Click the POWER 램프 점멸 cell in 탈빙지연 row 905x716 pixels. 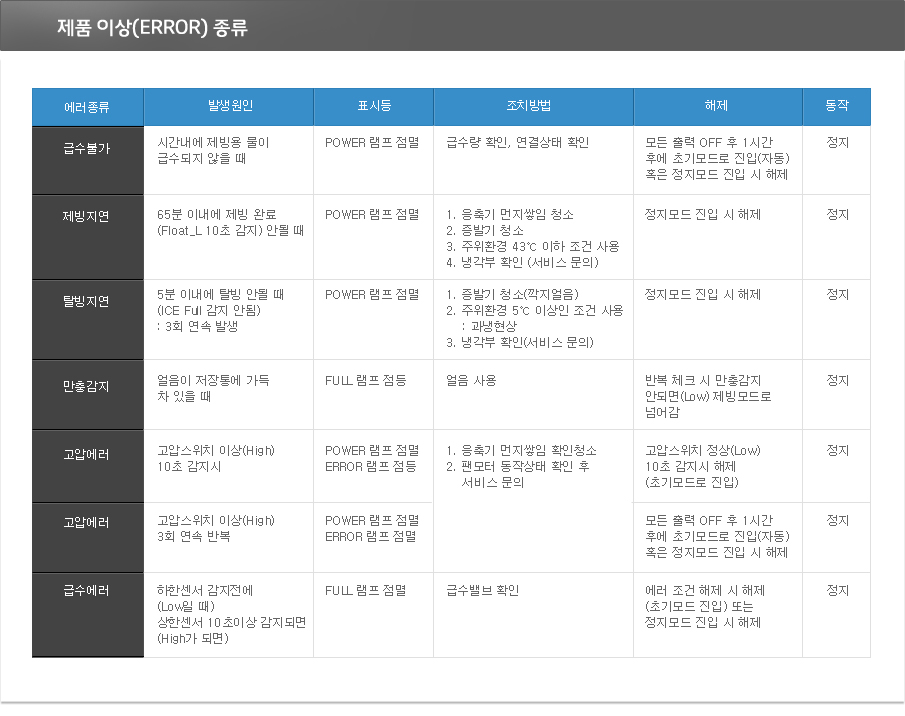374,295
